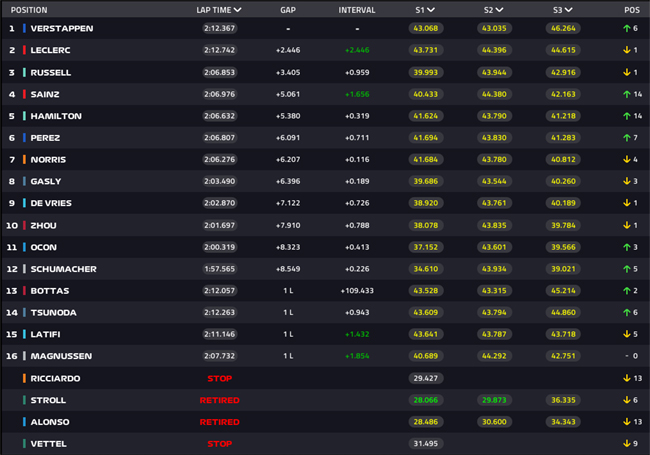This screenshot has width=650, height=455.
Task: Click the yellow down arrow in Vettel's row
Action: point(622,444)
